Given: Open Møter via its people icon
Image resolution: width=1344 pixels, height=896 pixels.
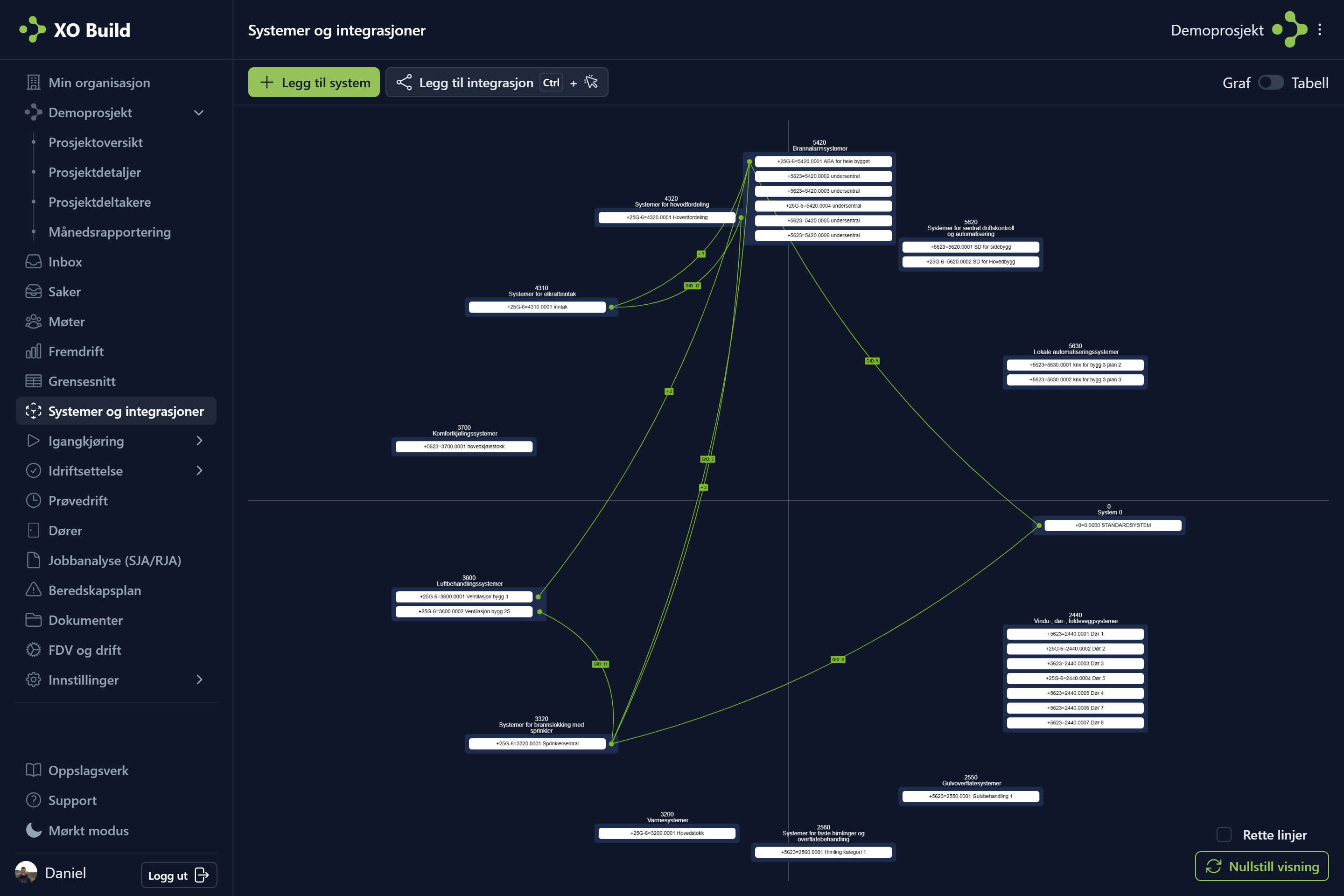Looking at the screenshot, I should click(x=33, y=322).
